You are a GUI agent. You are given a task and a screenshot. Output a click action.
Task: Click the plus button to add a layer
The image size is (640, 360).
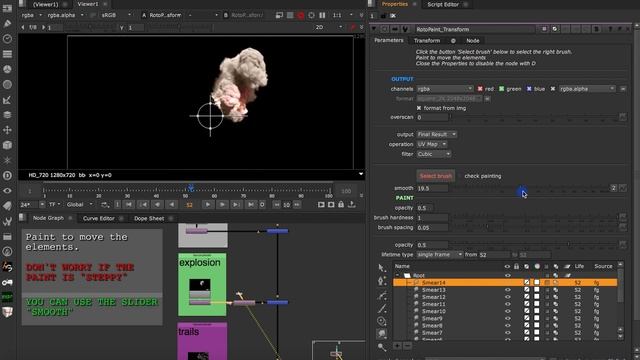[x=397, y=346]
